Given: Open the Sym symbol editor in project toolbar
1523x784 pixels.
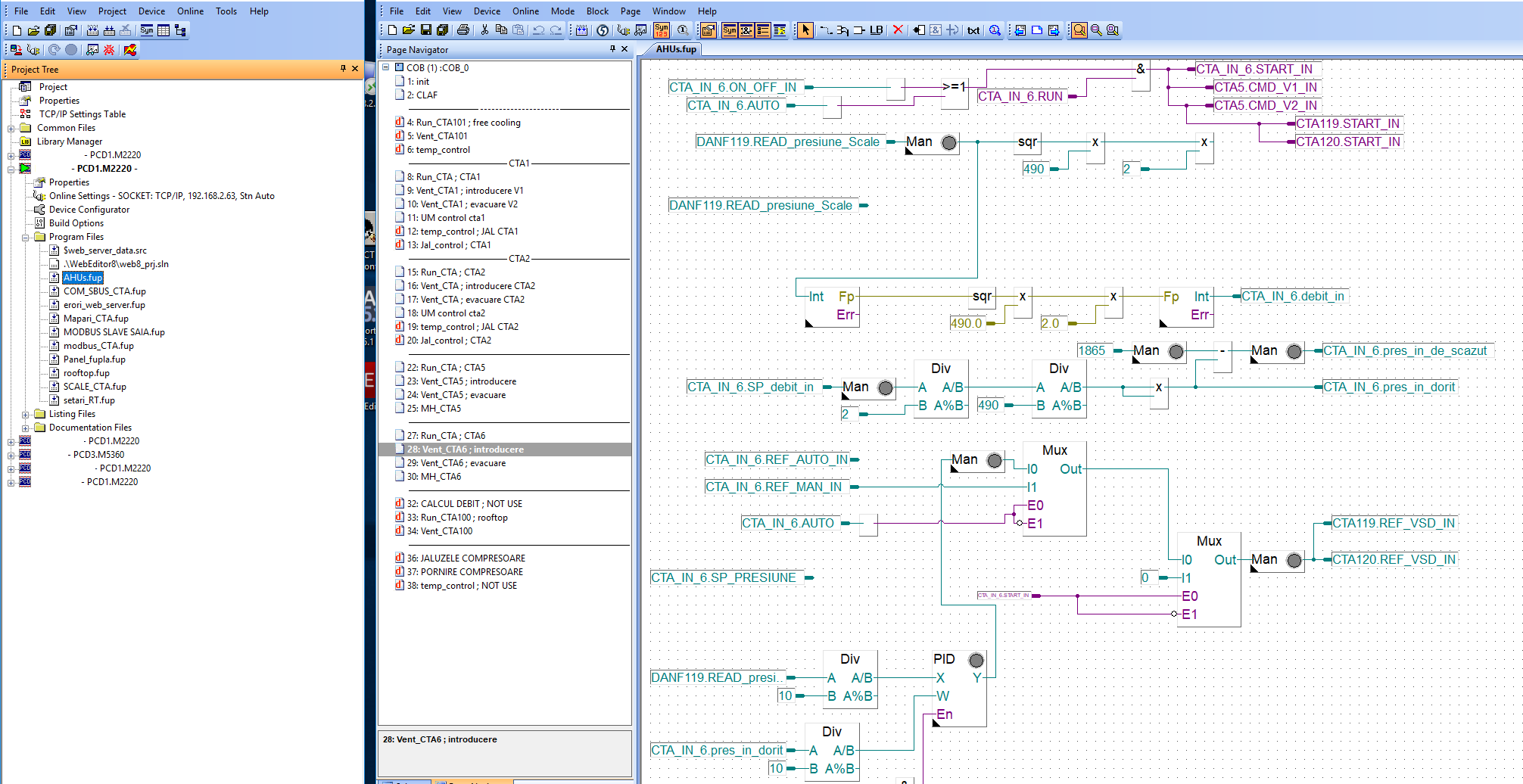Looking at the screenshot, I should pyautogui.click(x=147, y=30).
